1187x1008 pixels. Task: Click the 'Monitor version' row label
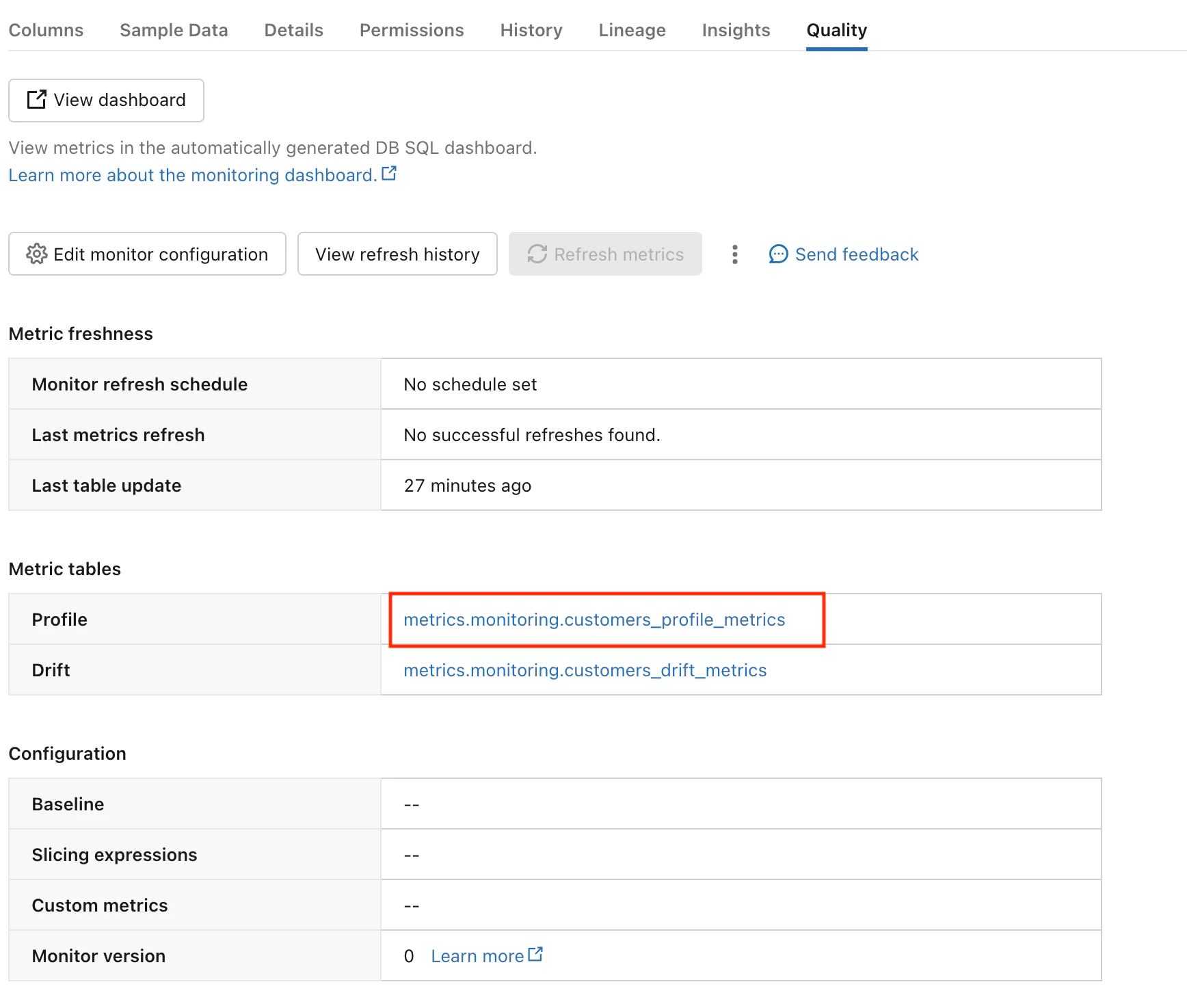tap(99, 956)
